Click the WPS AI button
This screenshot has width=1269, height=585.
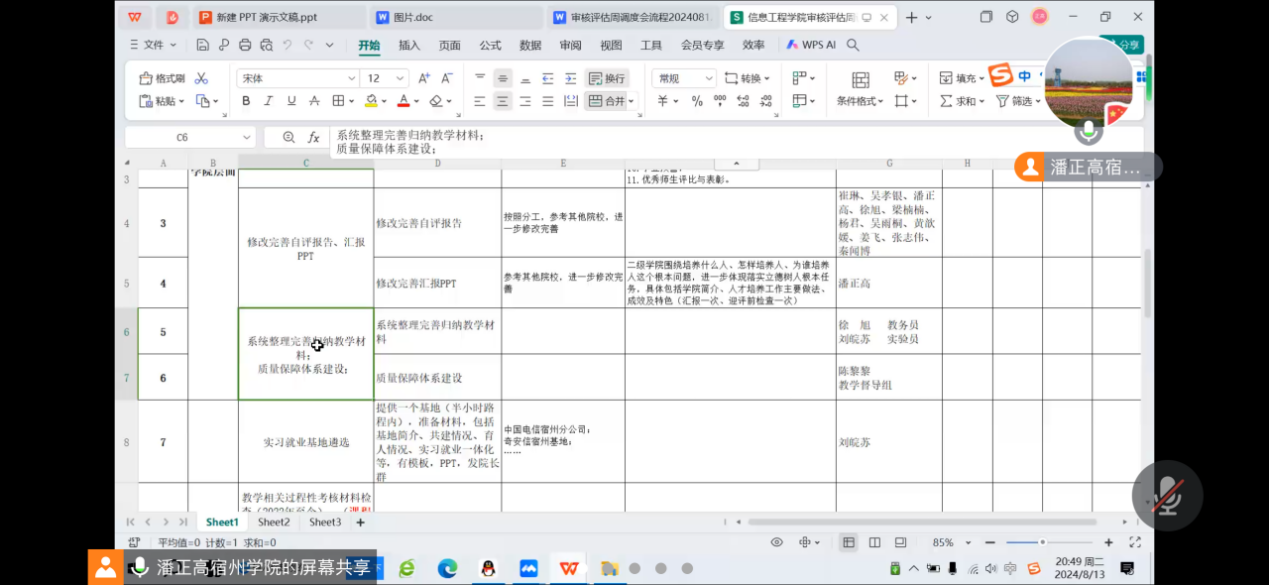811,45
